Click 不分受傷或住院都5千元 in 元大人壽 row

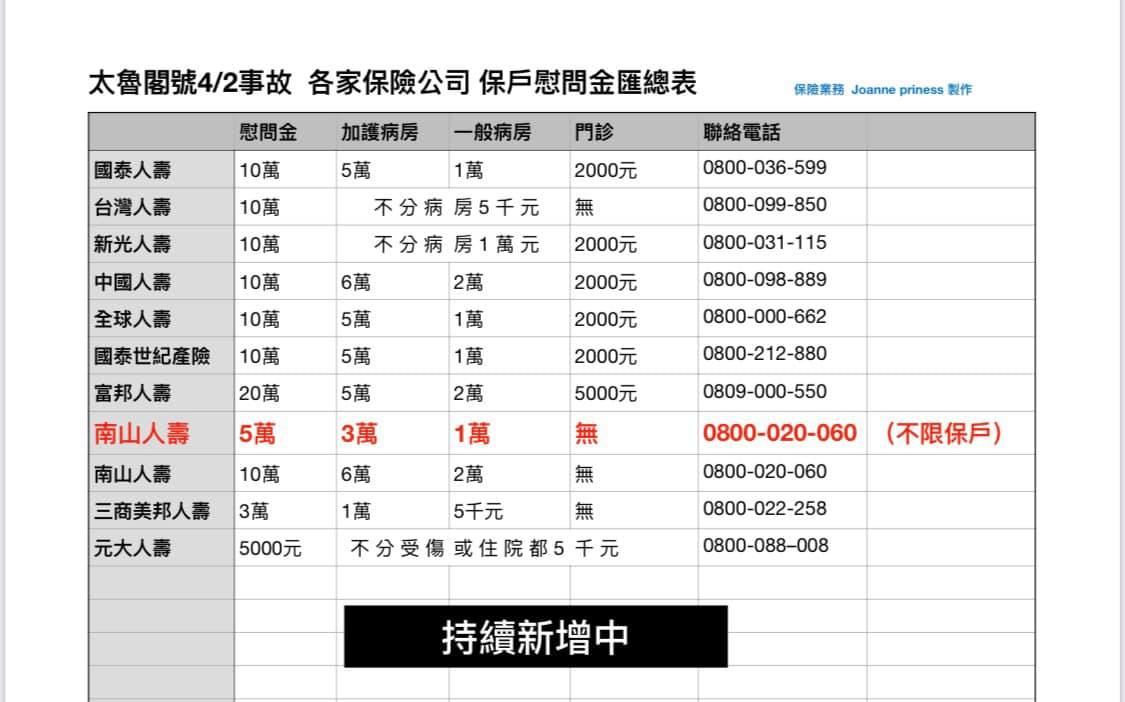point(484,548)
